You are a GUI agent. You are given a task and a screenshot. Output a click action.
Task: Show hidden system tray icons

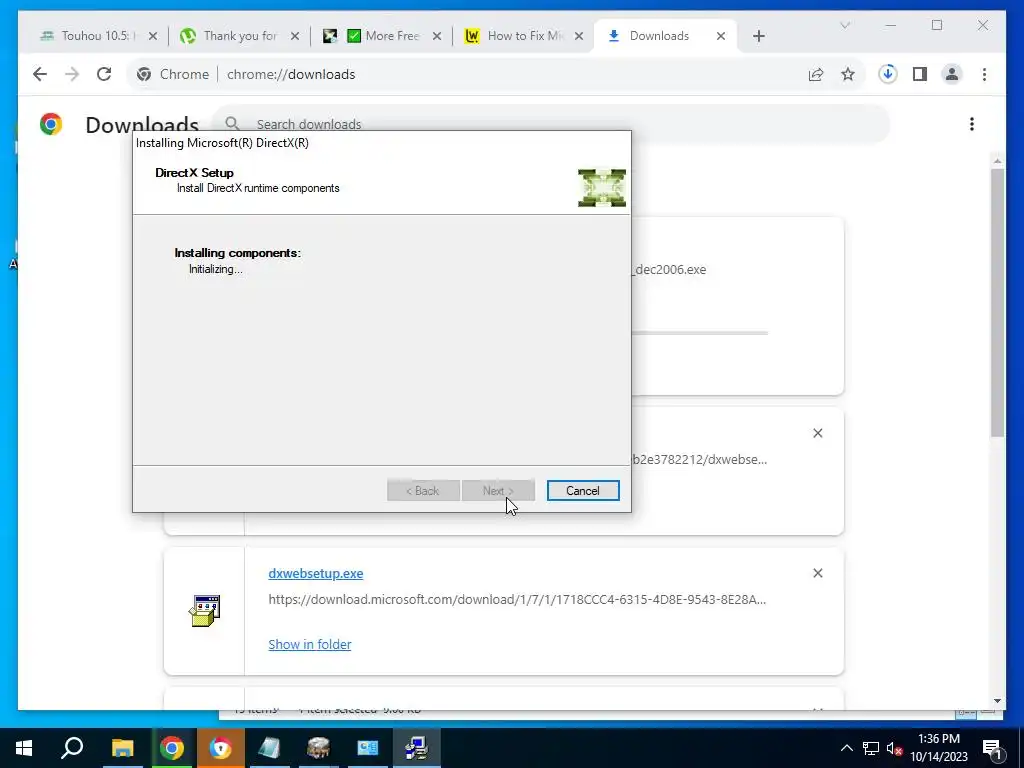point(846,748)
